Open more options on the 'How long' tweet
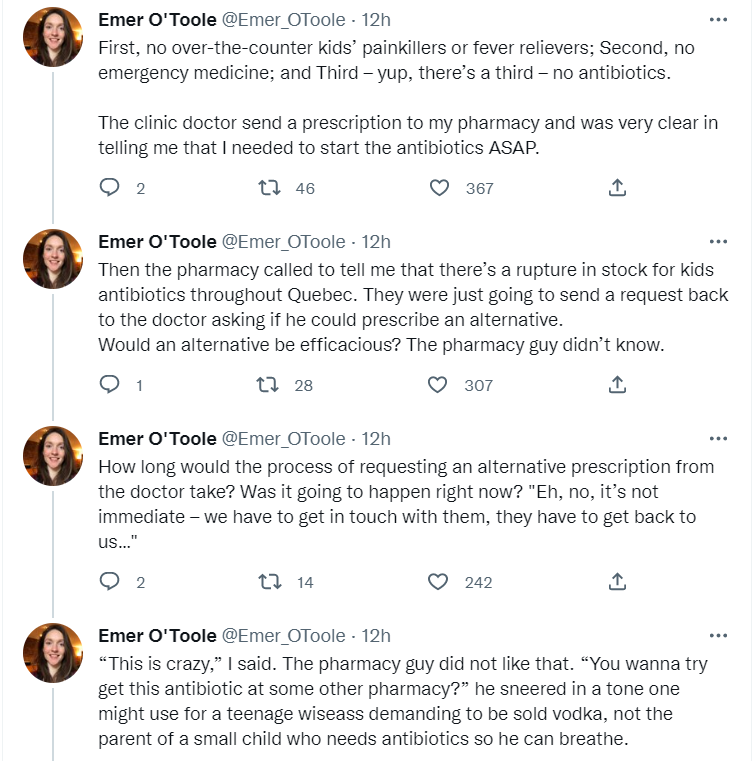The width and height of the screenshot is (755, 761). (x=718, y=438)
